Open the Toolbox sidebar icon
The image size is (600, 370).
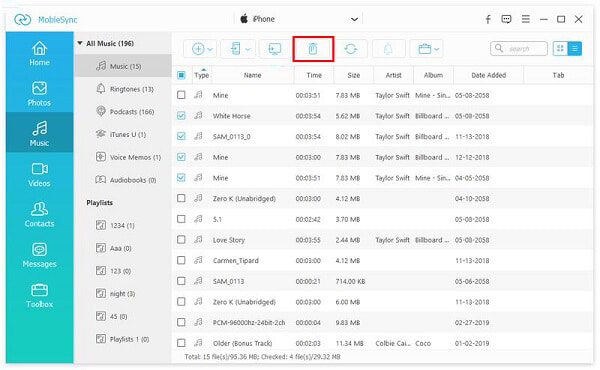tap(39, 296)
